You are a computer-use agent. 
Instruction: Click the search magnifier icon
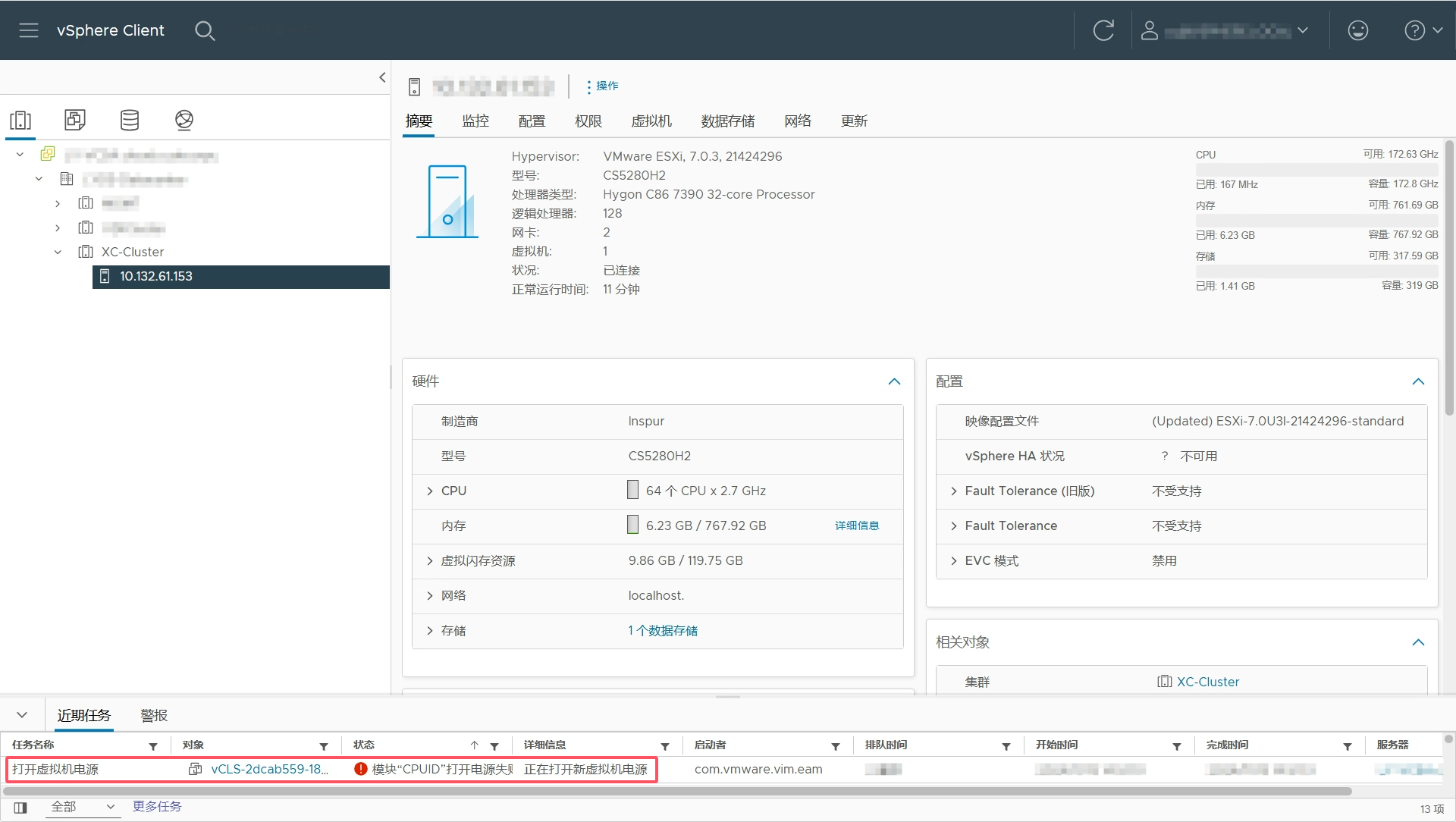(x=205, y=30)
